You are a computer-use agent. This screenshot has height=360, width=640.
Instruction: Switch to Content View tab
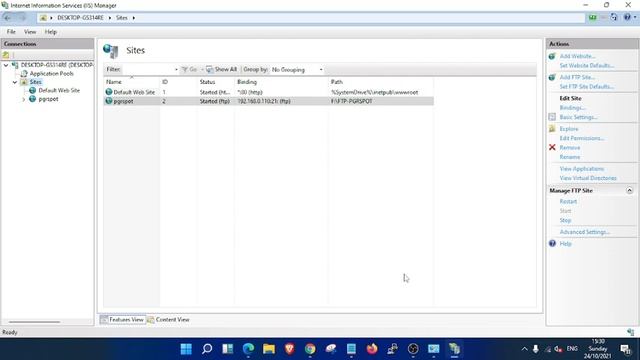coord(168,320)
